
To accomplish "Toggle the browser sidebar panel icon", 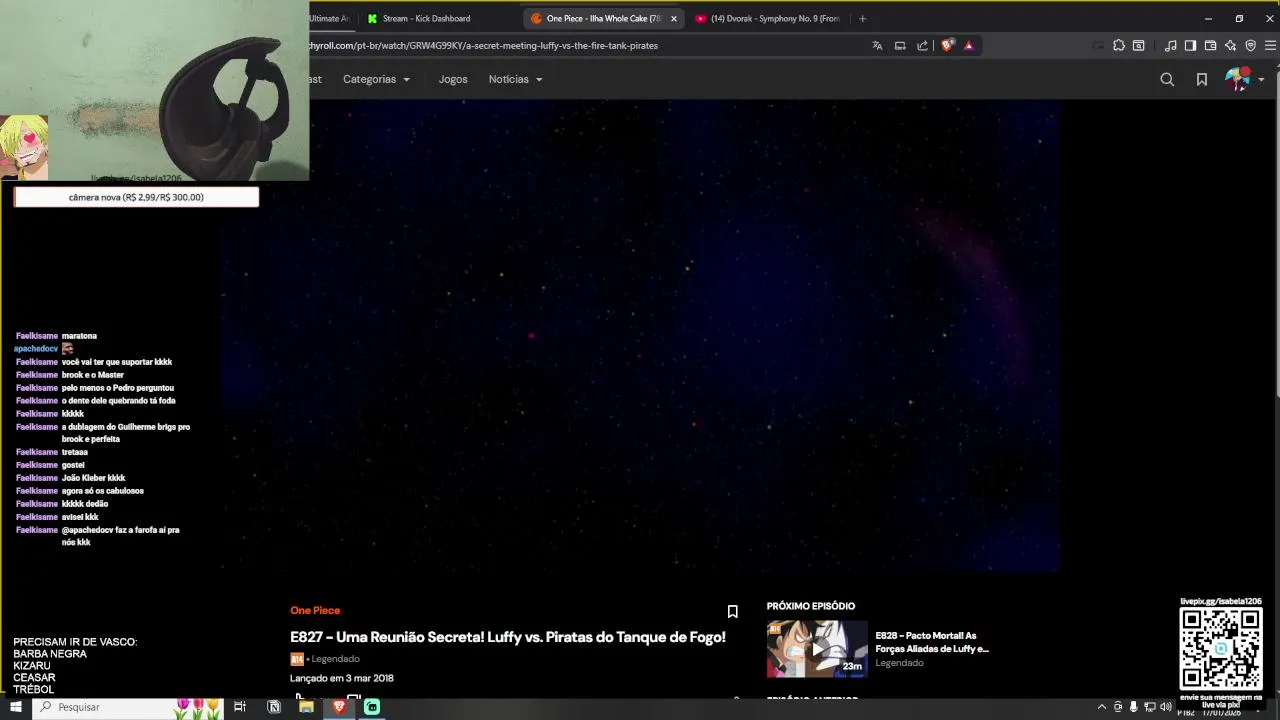I will point(1190,45).
